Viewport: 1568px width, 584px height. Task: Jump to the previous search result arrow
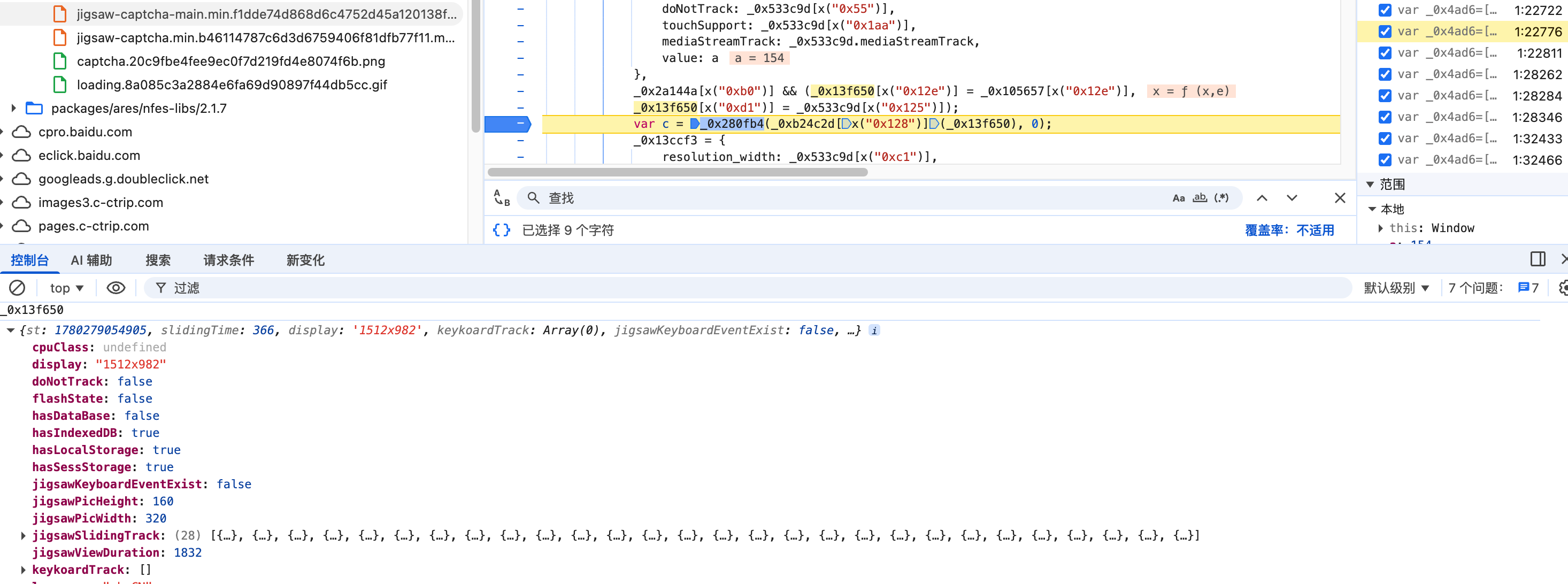[x=1262, y=198]
